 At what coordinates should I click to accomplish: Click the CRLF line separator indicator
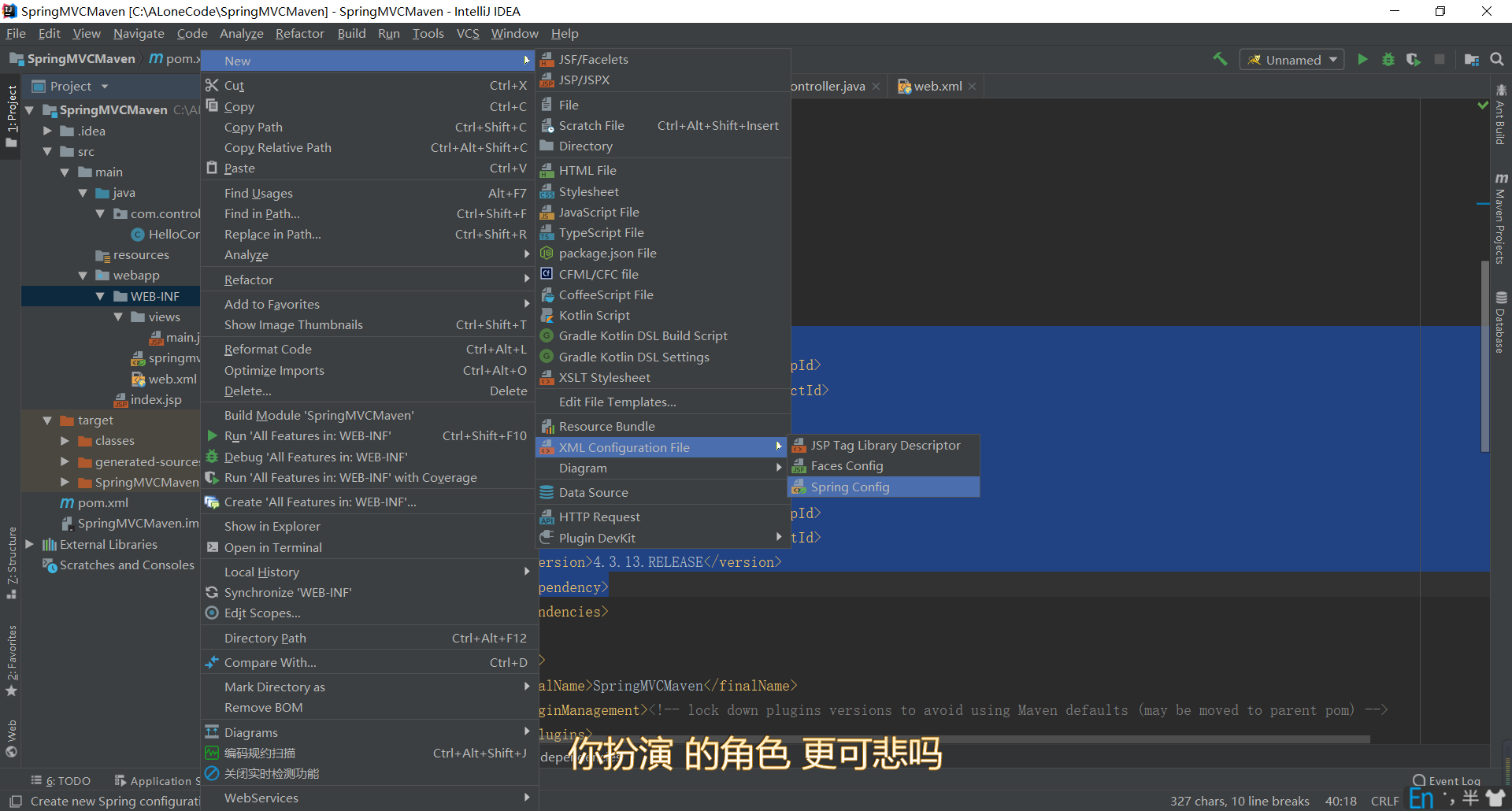click(x=1384, y=801)
